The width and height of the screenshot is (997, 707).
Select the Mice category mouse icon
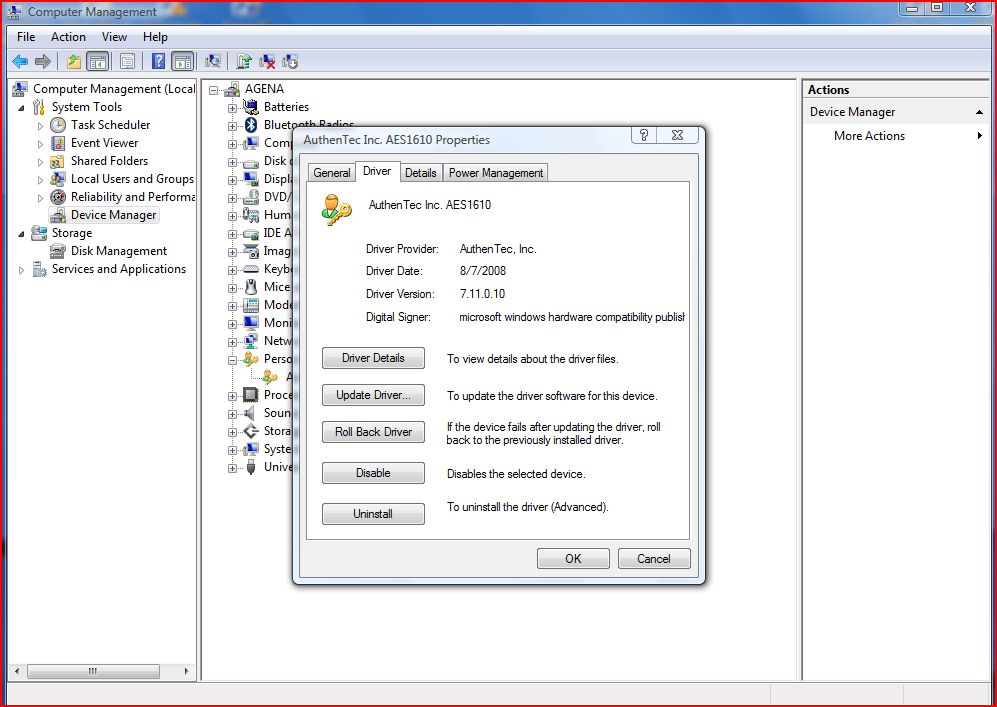(251, 287)
